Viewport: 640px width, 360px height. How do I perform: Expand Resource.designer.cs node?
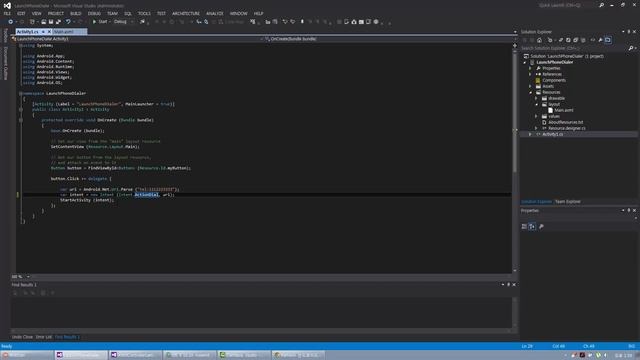[536, 128]
